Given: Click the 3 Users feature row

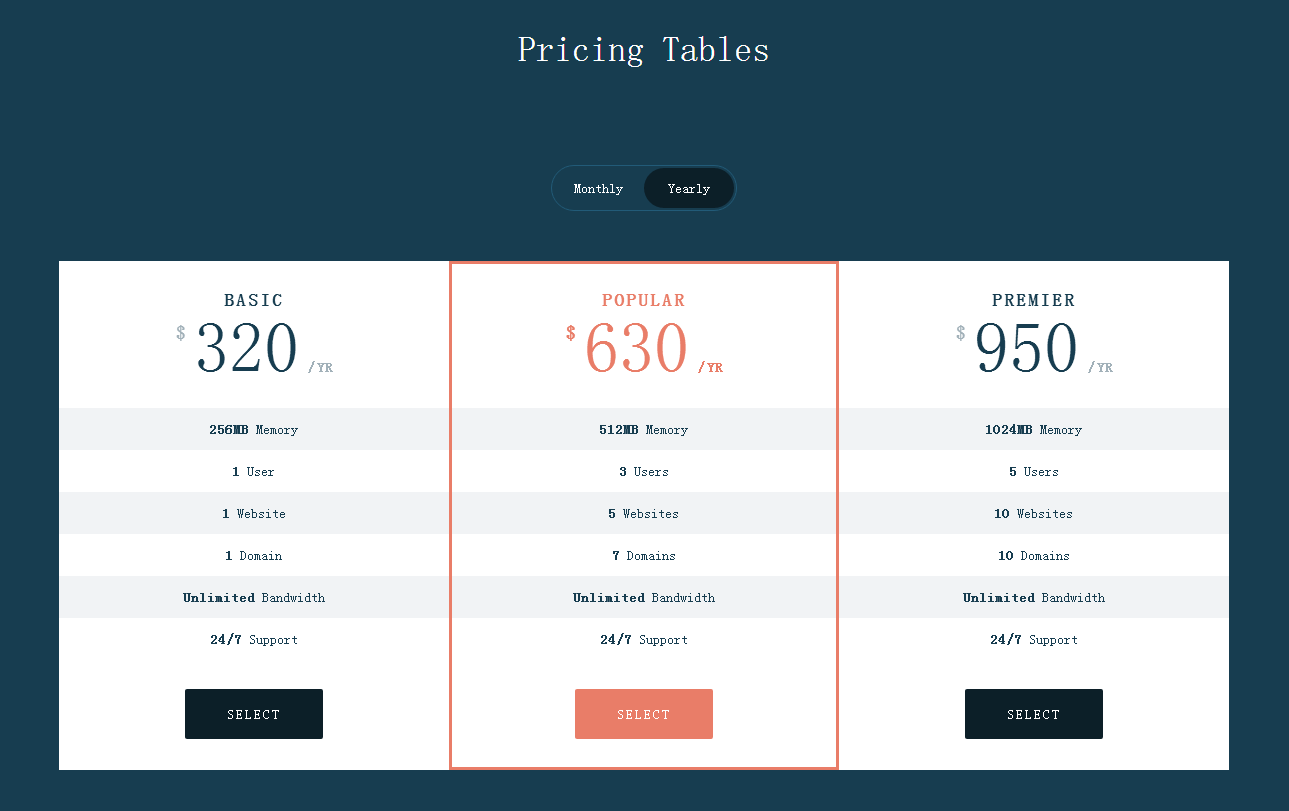Looking at the screenshot, I should tap(644, 471).
